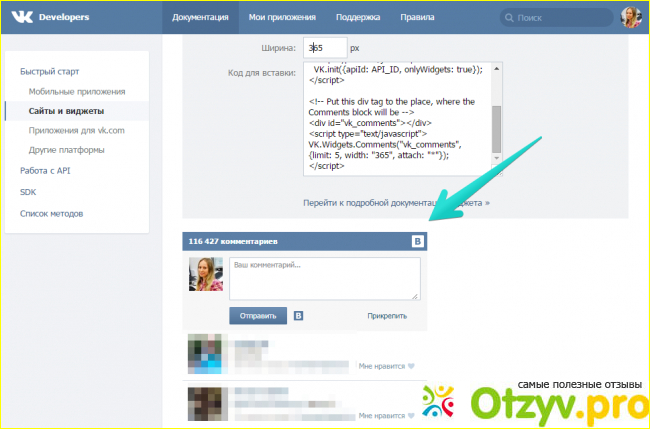Image resolution: width=650 pixels, height=429 pixels.
Task: Click the VK icon in the comments widget header
Action: click(x=418, y=242)
